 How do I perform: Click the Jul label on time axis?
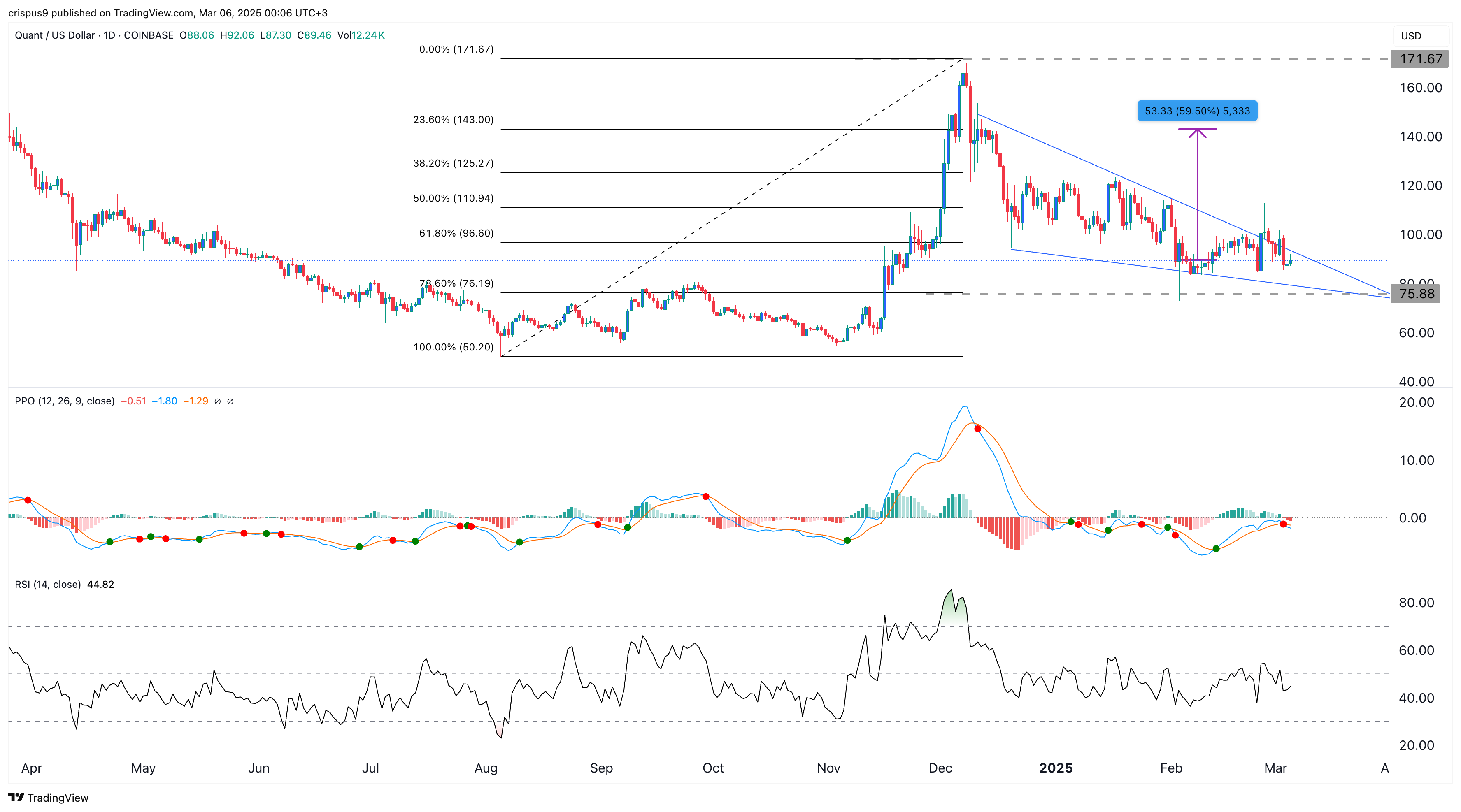(x=370, y=768)
